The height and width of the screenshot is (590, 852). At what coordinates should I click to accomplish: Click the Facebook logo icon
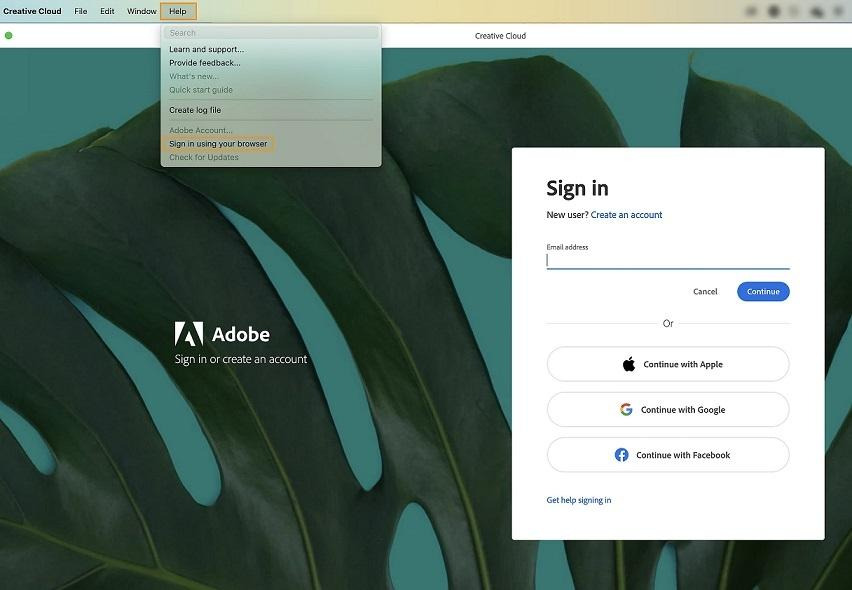click(x=622, y=455)
